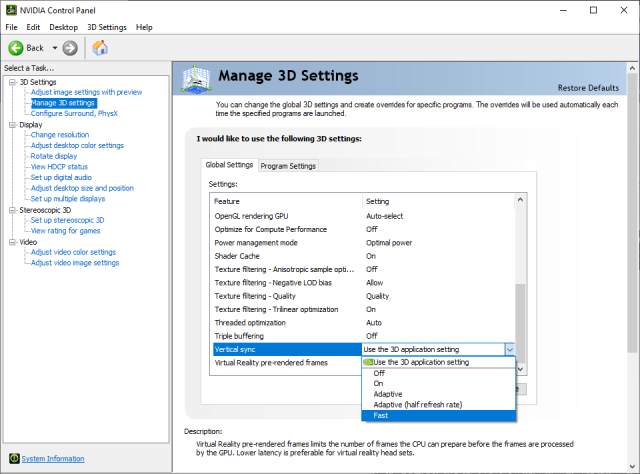Select the Power management mode row
This screenshot has height=474, width=640.
364,243
